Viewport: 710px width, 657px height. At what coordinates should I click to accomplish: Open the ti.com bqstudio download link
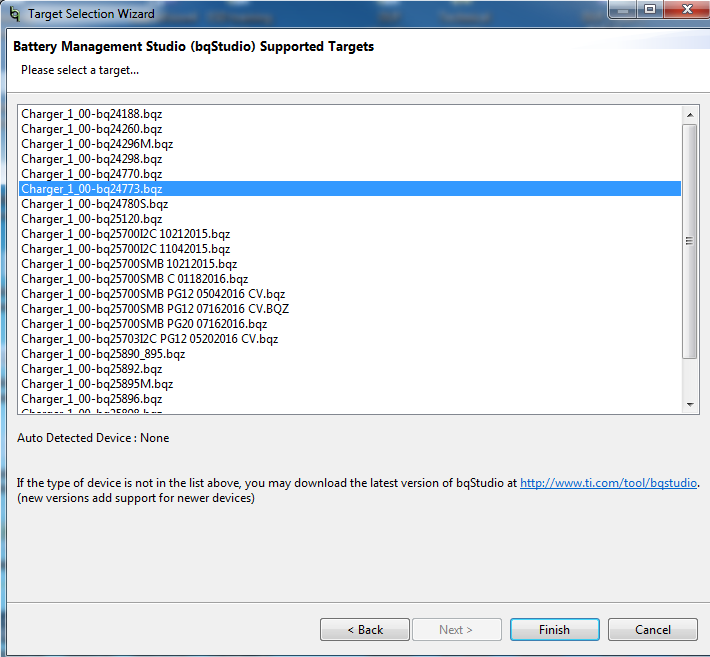[x=608, y=483]
